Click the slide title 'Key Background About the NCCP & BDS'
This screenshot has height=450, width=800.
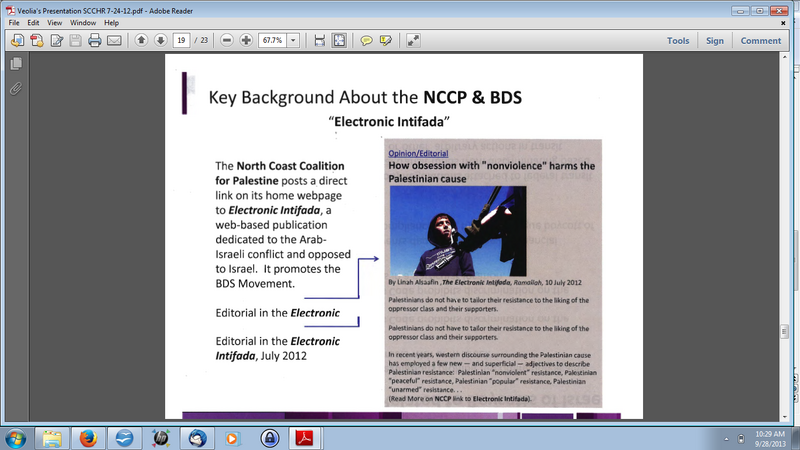(365, 97)
